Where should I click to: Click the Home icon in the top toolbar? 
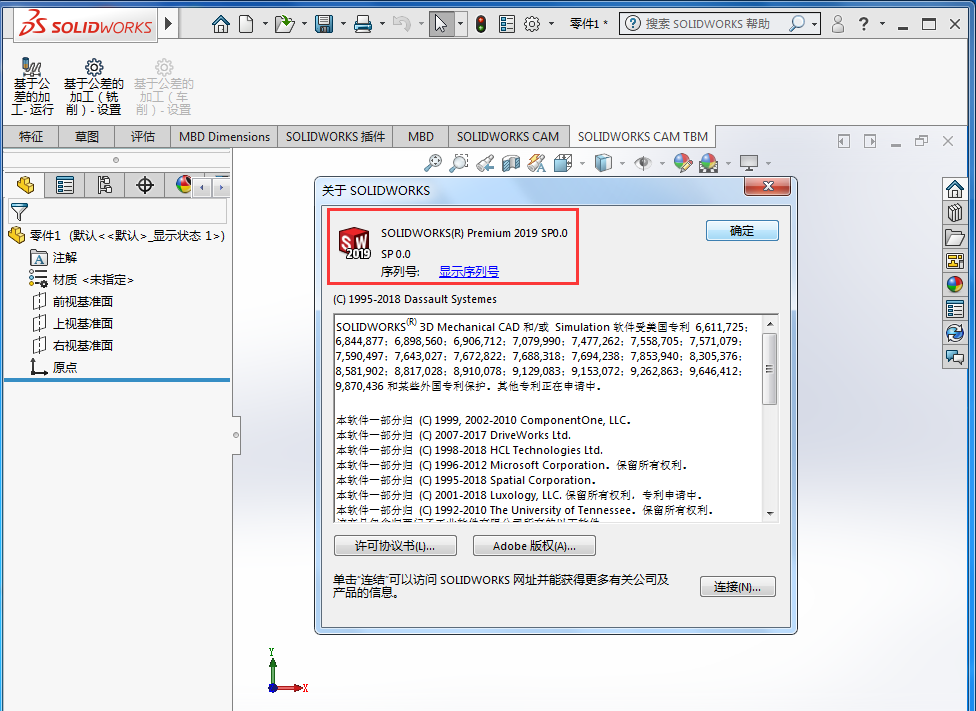pos(220,24)
